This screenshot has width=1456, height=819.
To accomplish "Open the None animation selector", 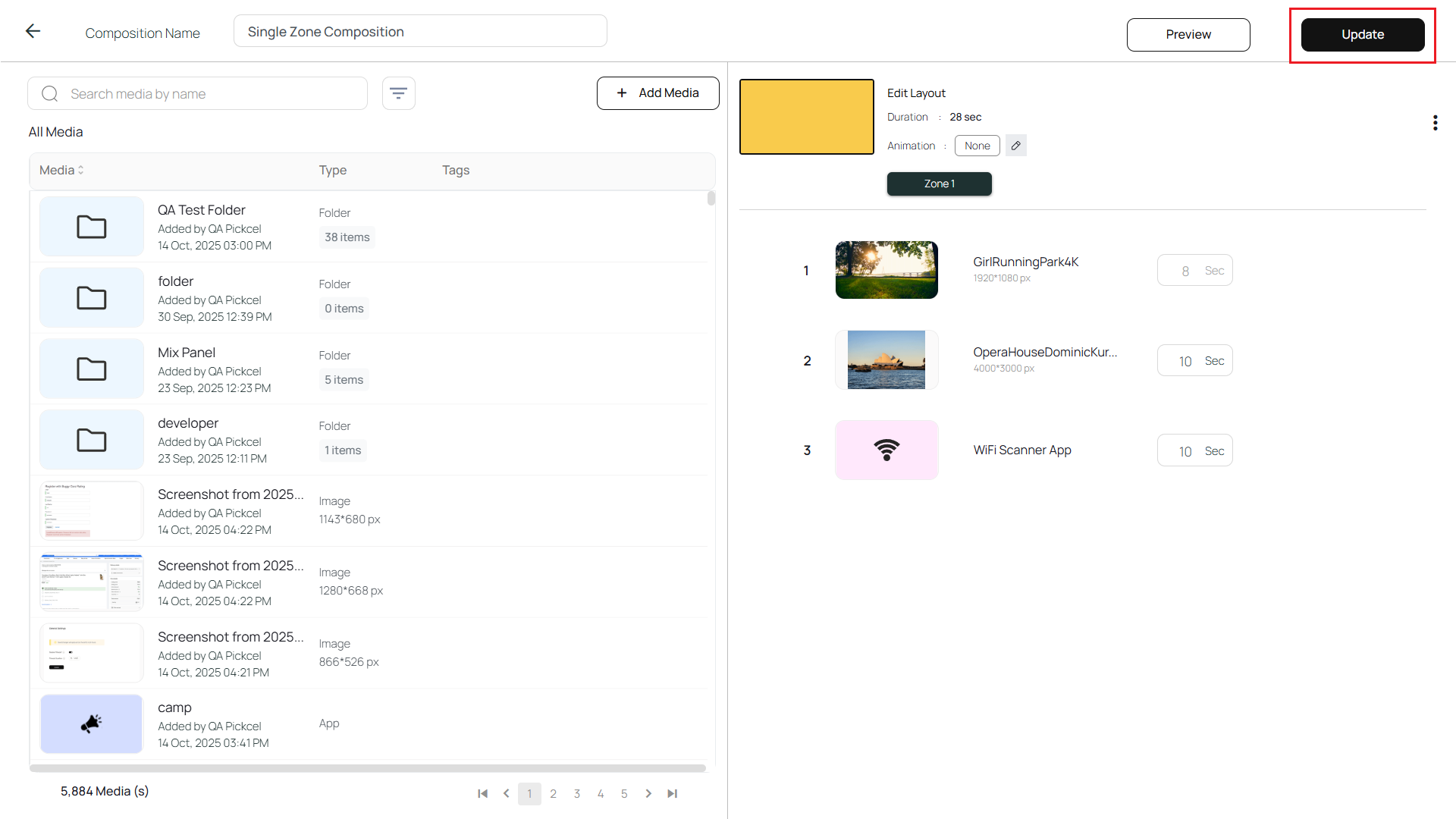I will [x=977, y=146].
